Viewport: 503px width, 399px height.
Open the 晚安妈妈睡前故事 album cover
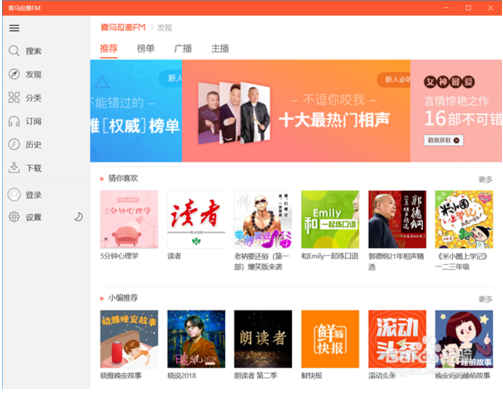[464, 339]
